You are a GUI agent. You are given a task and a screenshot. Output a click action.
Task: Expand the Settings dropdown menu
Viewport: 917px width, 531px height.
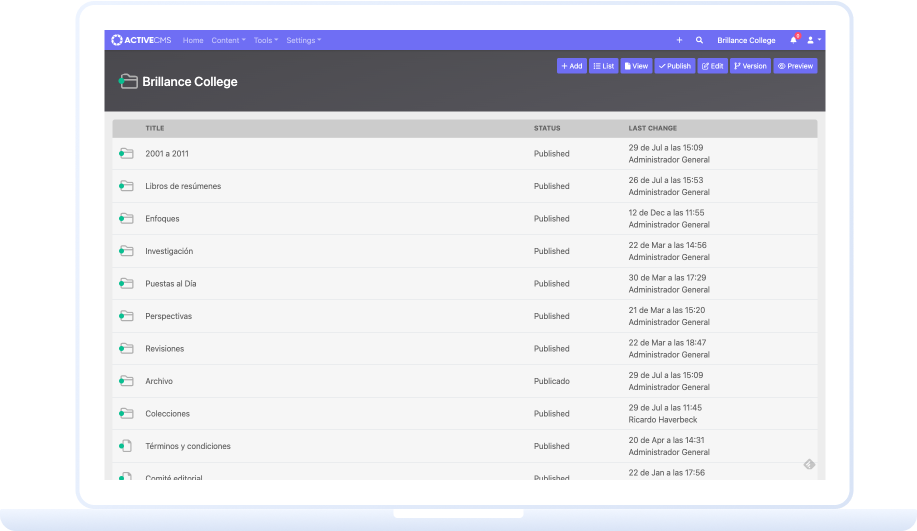(304, 40)
